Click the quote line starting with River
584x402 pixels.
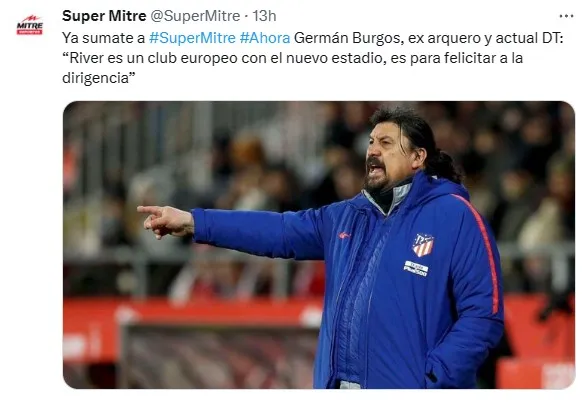(x=292, y=58)
